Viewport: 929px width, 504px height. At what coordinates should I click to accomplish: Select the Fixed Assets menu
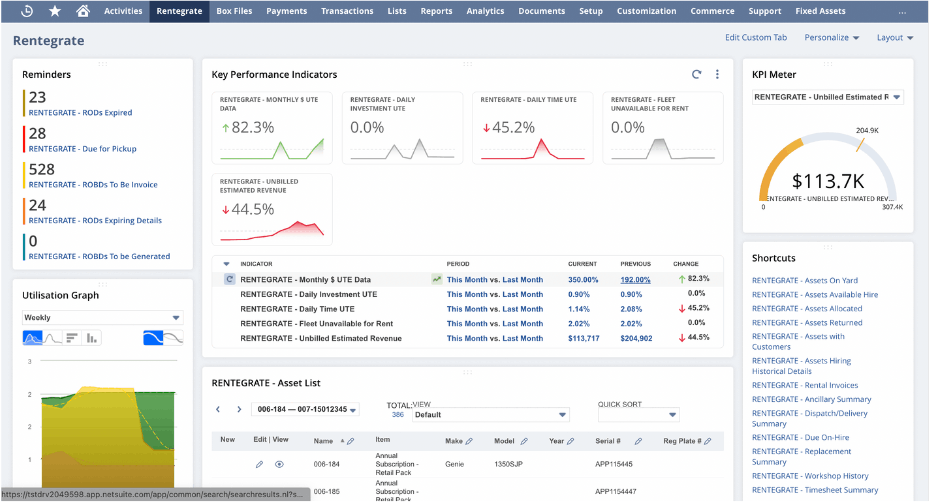pyautogui.click(x=819, y=11)
